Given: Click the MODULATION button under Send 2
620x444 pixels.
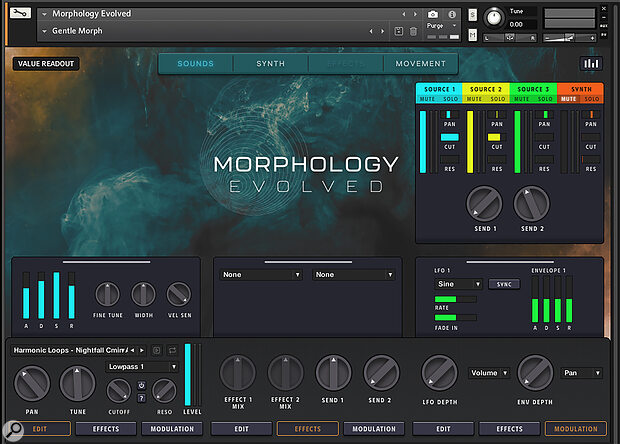Looking at the screenshot, I should 374,429.
